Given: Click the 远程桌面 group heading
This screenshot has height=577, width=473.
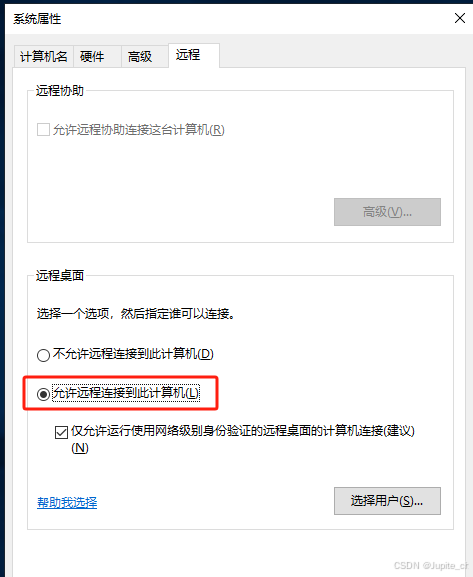Looking at the screenshot, I should pyautogui.click(x=60, y=275).
